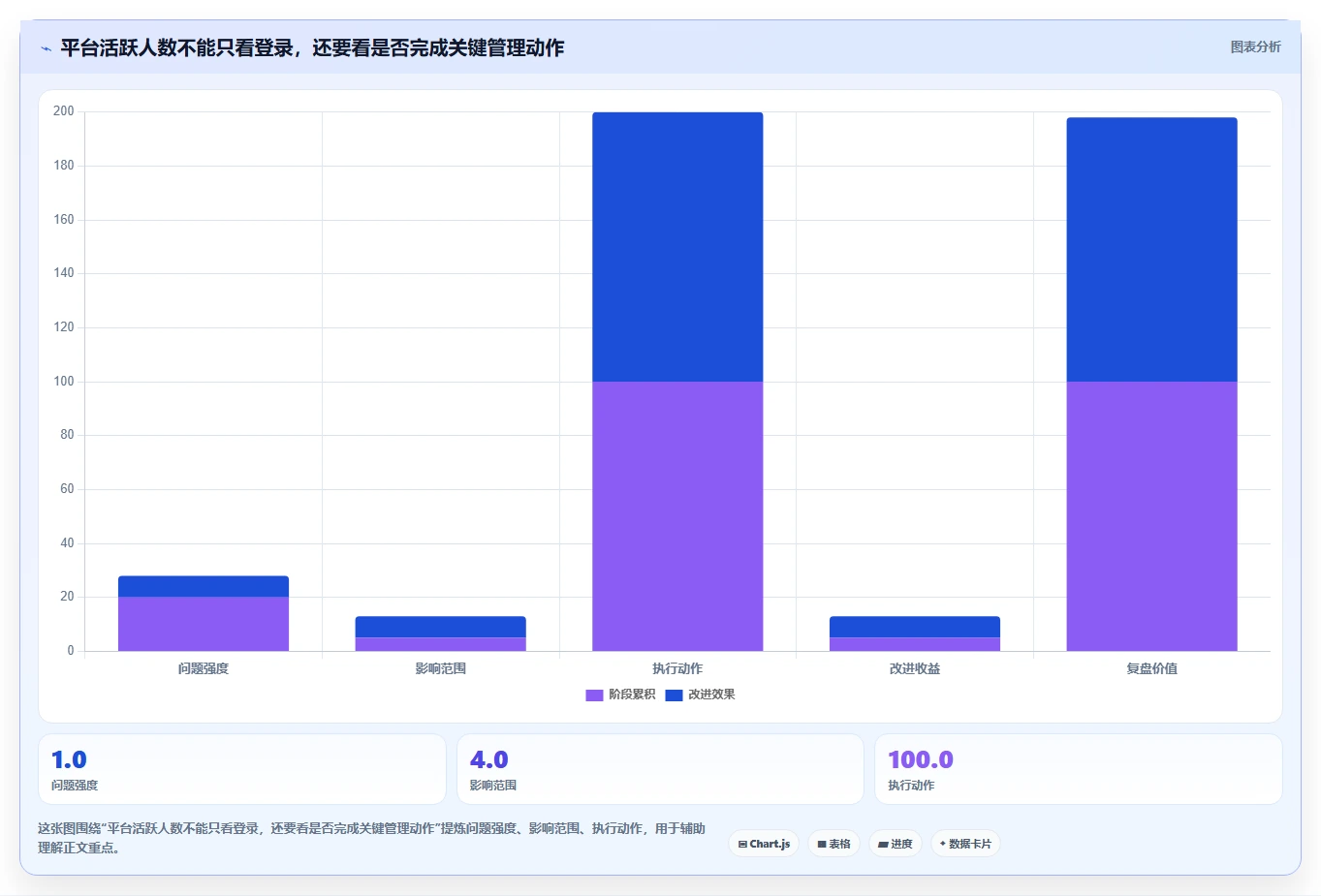Click the 阶段累积 legend label
Image resolution: width=1321 pixels, height=896 pixels.
632,695
